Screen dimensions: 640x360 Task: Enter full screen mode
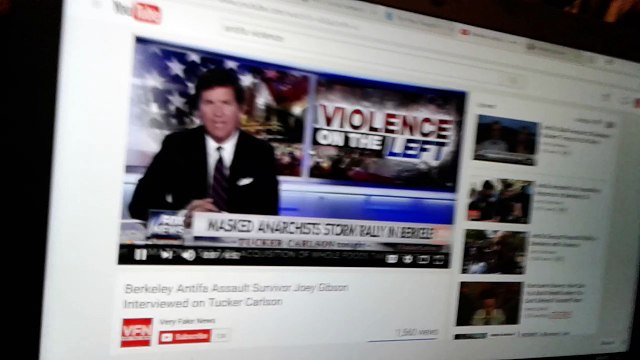[x=439, y=260]
